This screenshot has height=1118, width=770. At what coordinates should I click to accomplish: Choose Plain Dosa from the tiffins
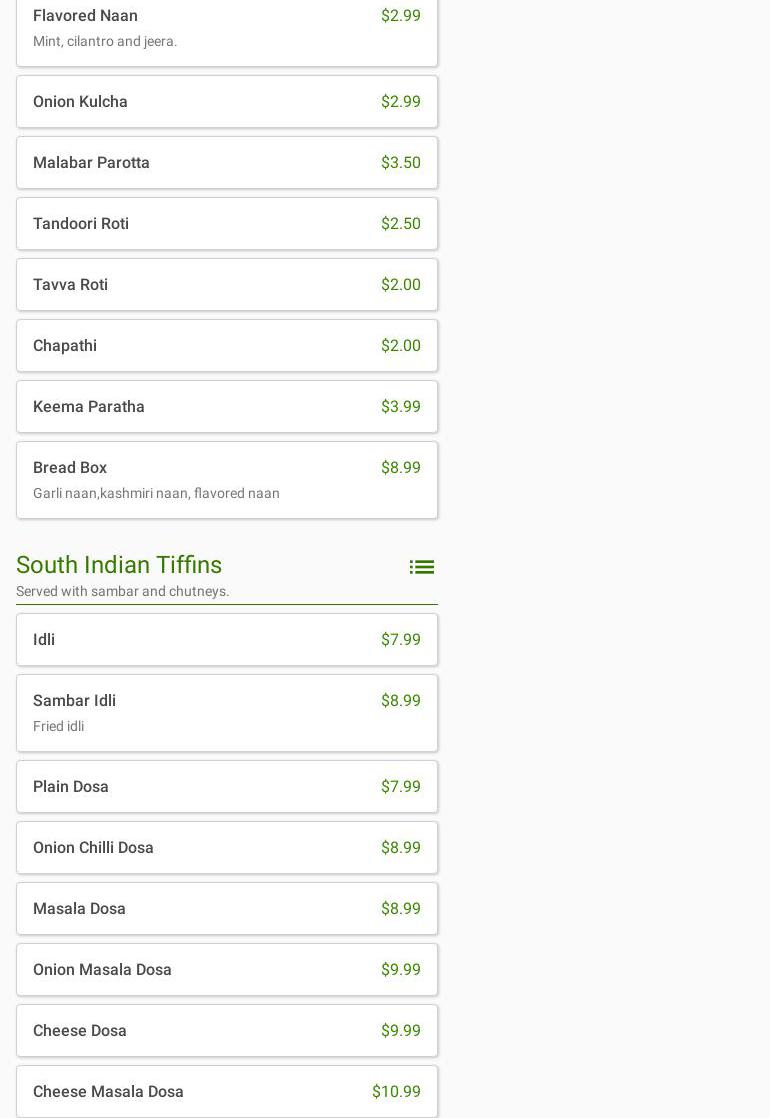226,787
